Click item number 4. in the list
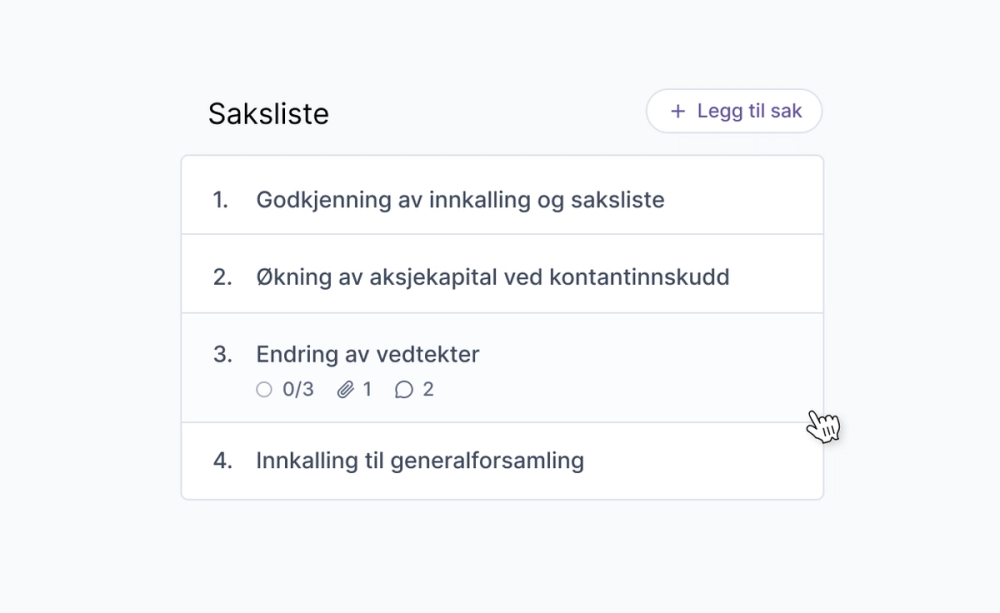 (x=223, y=460)
